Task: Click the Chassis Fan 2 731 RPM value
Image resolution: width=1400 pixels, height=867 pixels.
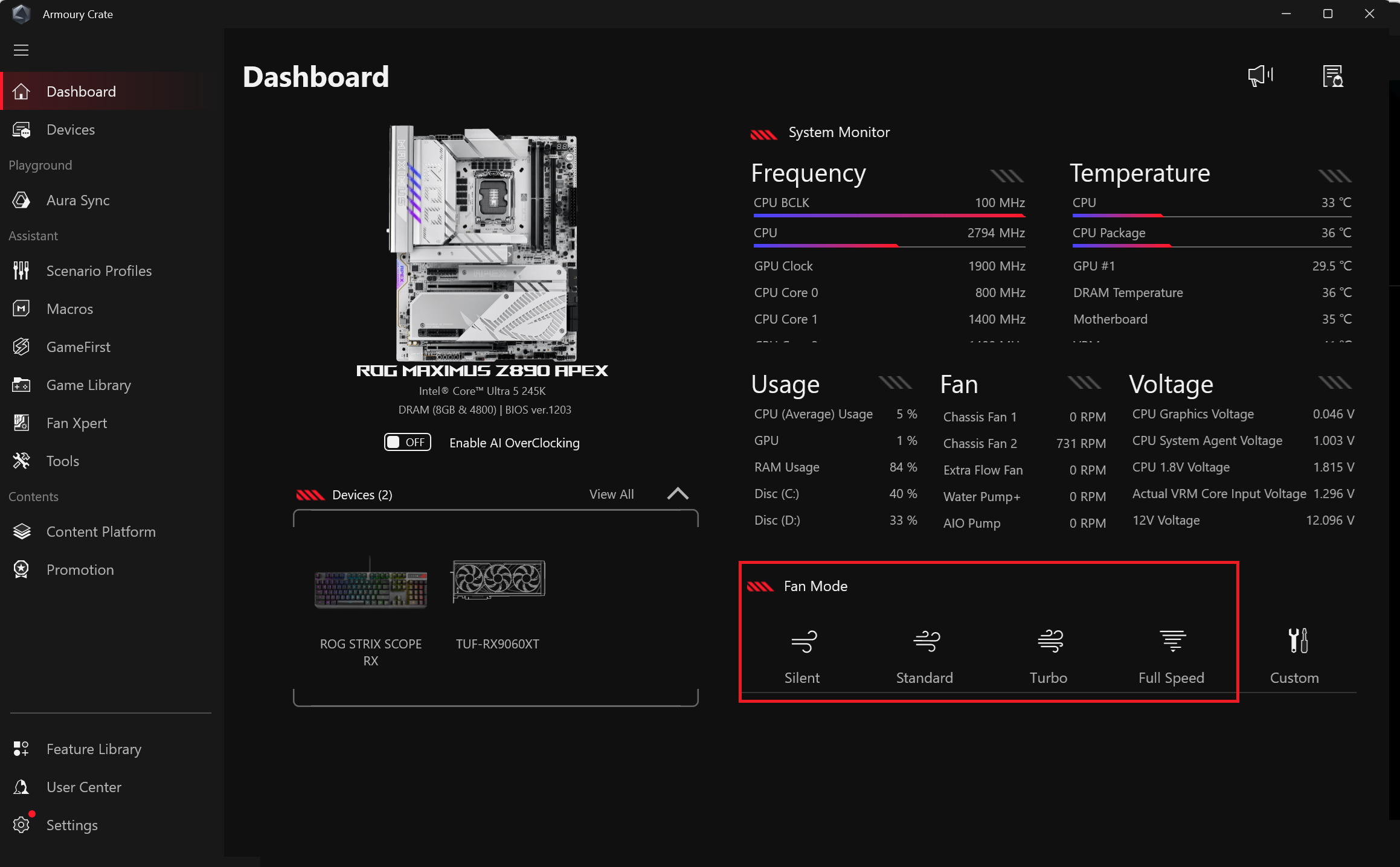Action: (x=1081, y=444)
